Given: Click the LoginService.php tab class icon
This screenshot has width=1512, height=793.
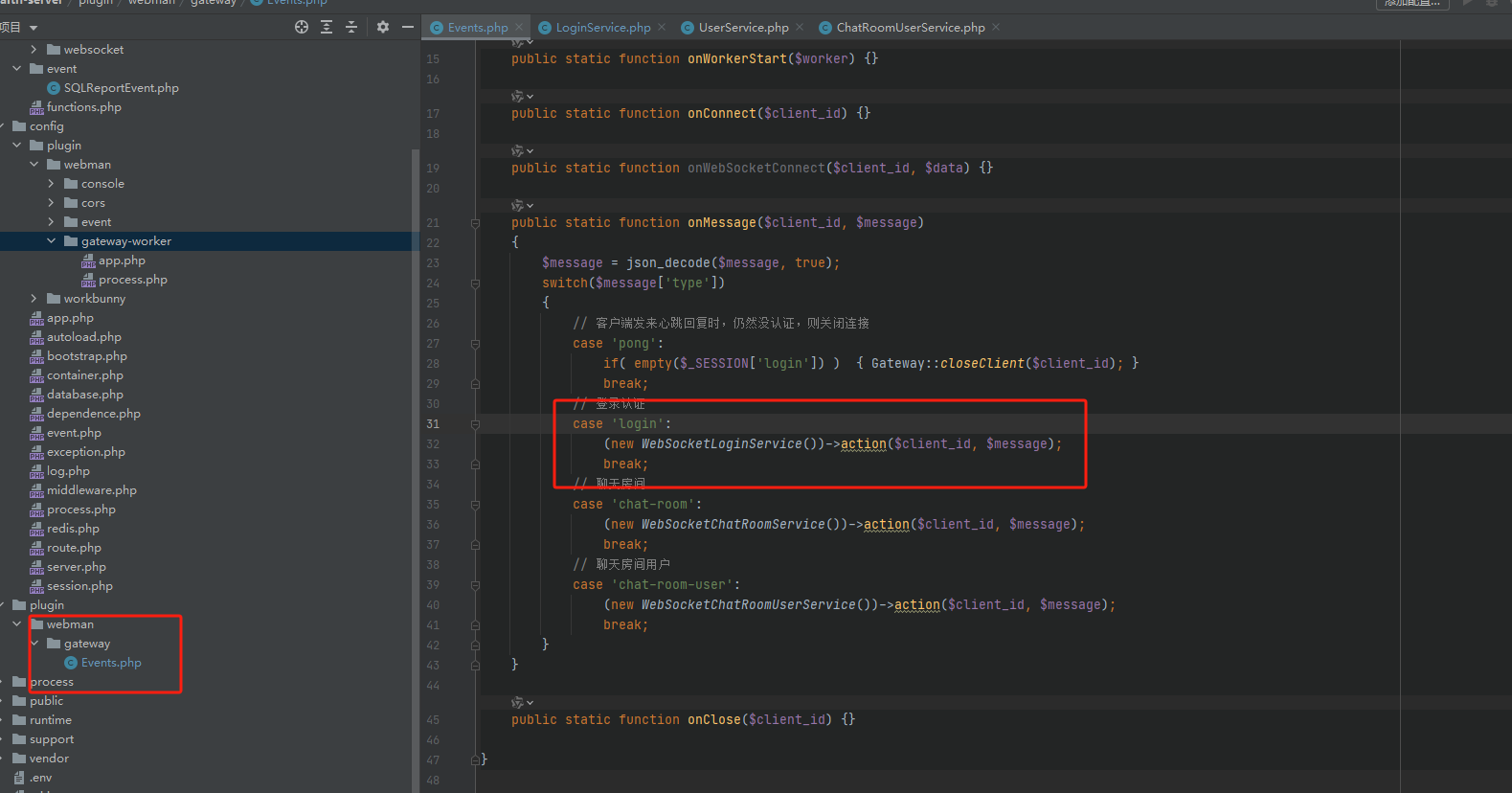Looking at the screenshot, I should [546, 28].
